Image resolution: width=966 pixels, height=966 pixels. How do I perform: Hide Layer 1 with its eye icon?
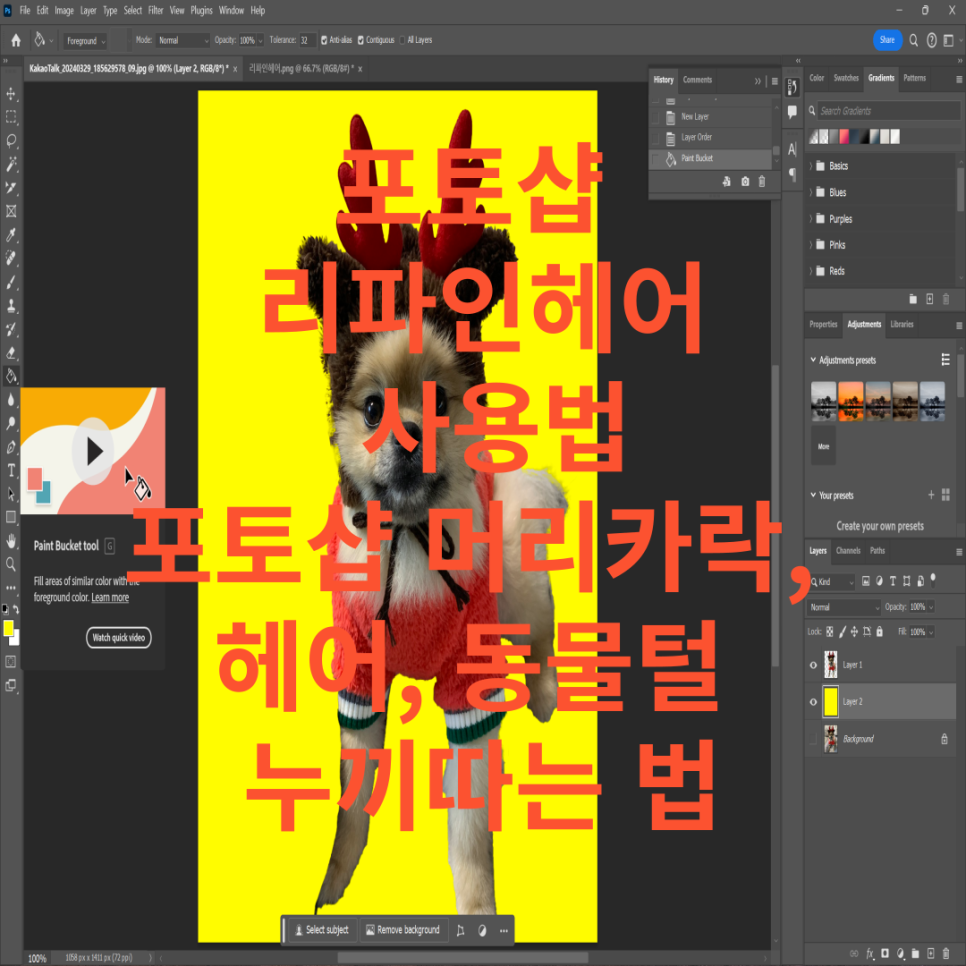click(x=813, y=665)
